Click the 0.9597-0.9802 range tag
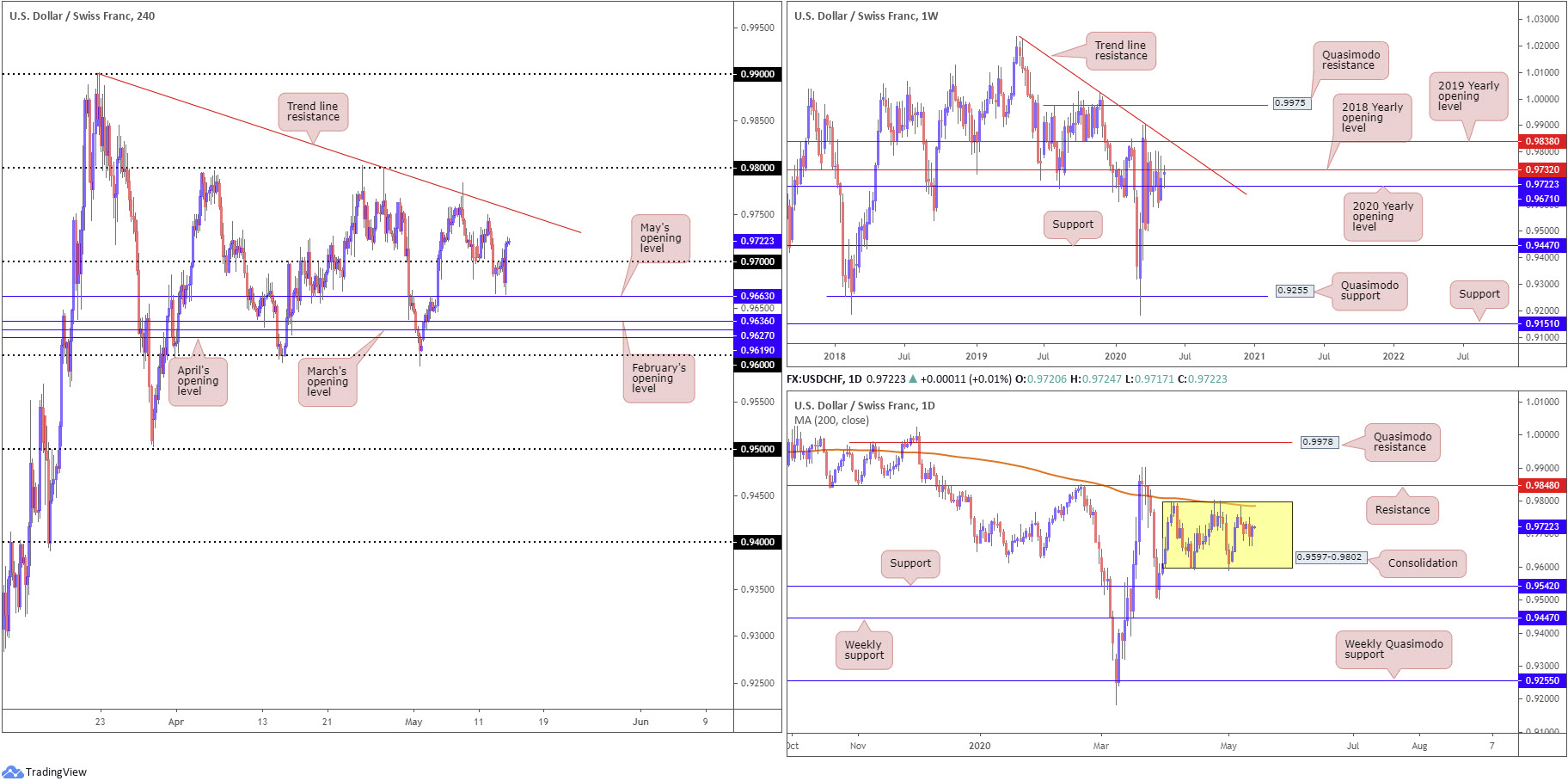Screen dimensions: 1568x781 click(x=1330, y=557)
